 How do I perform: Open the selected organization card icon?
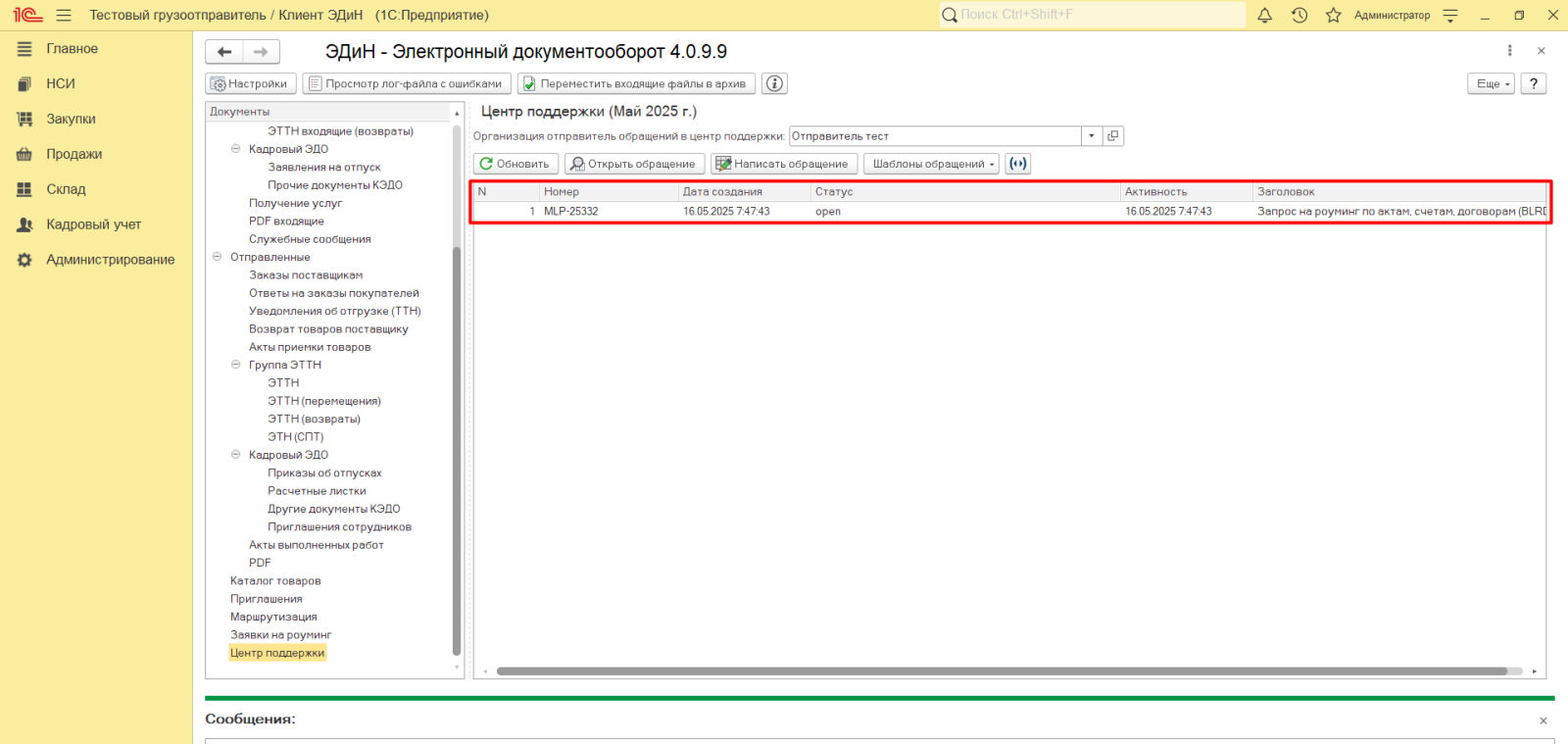tap(1113, 136)
